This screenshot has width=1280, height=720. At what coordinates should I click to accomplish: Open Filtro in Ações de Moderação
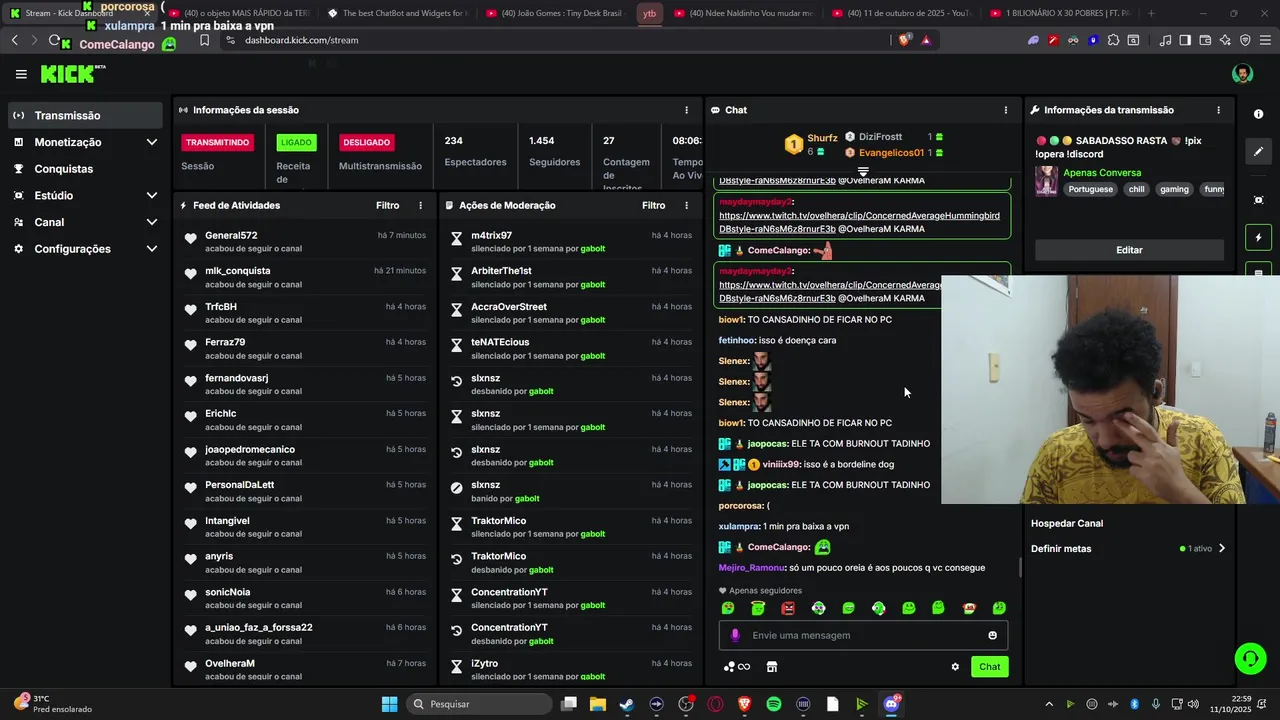[x=654, y=205]
